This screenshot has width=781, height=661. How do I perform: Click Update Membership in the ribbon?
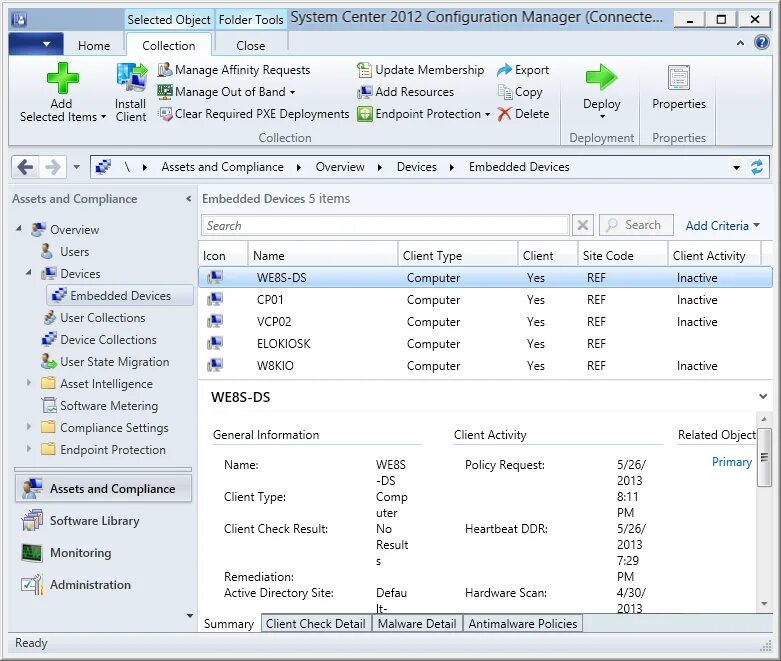[421, 70]
